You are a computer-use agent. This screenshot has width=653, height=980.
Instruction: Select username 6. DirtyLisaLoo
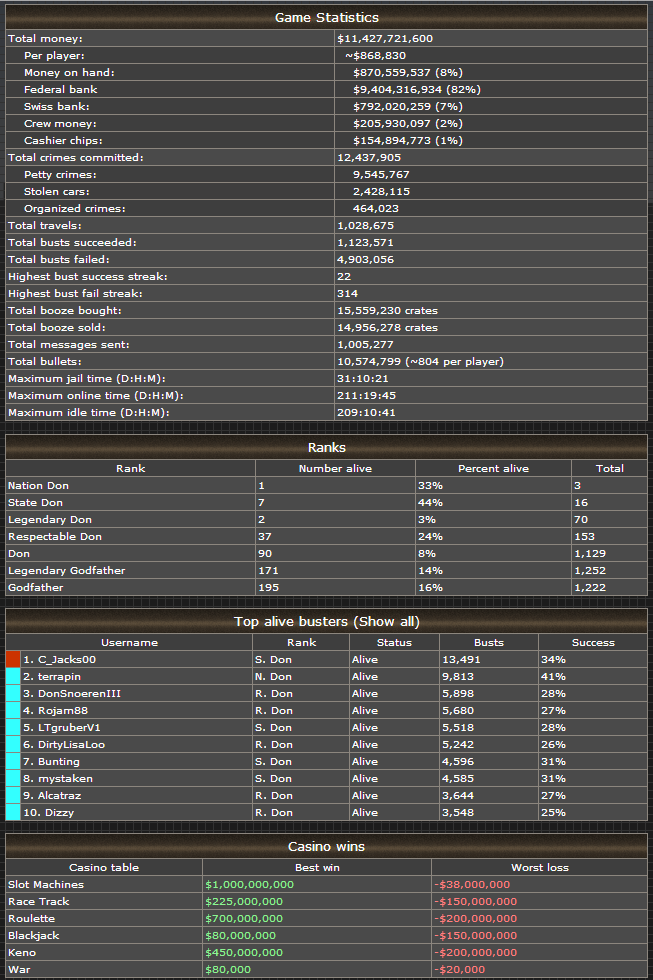(64, 744)
